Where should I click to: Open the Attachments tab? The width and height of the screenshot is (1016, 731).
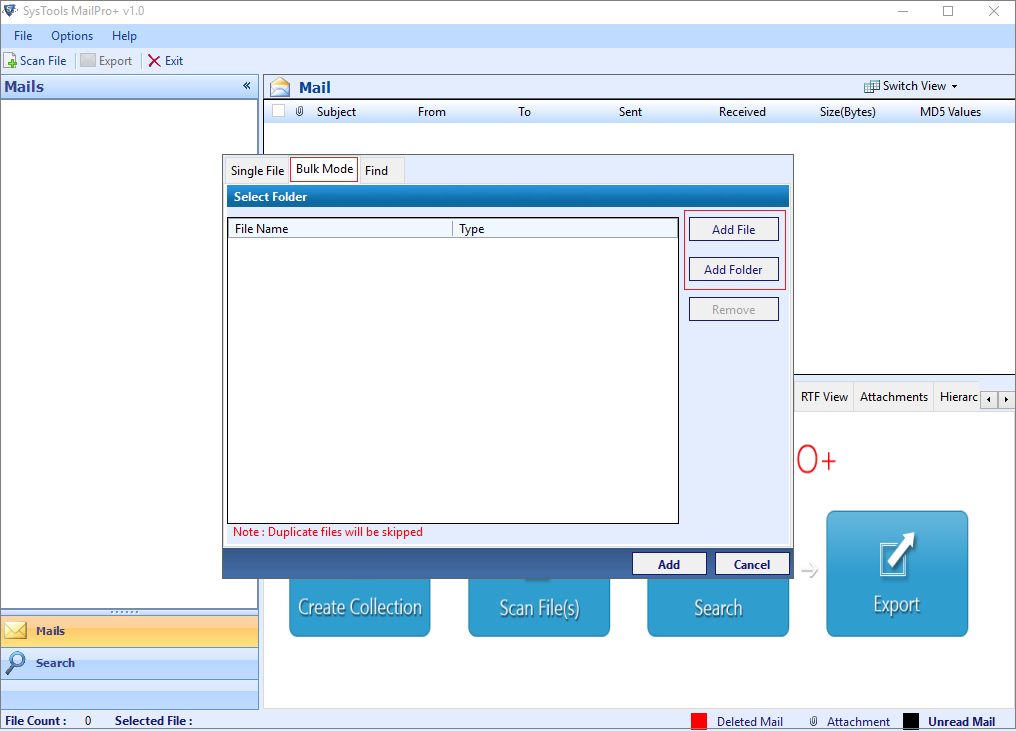tap(894, 397)
